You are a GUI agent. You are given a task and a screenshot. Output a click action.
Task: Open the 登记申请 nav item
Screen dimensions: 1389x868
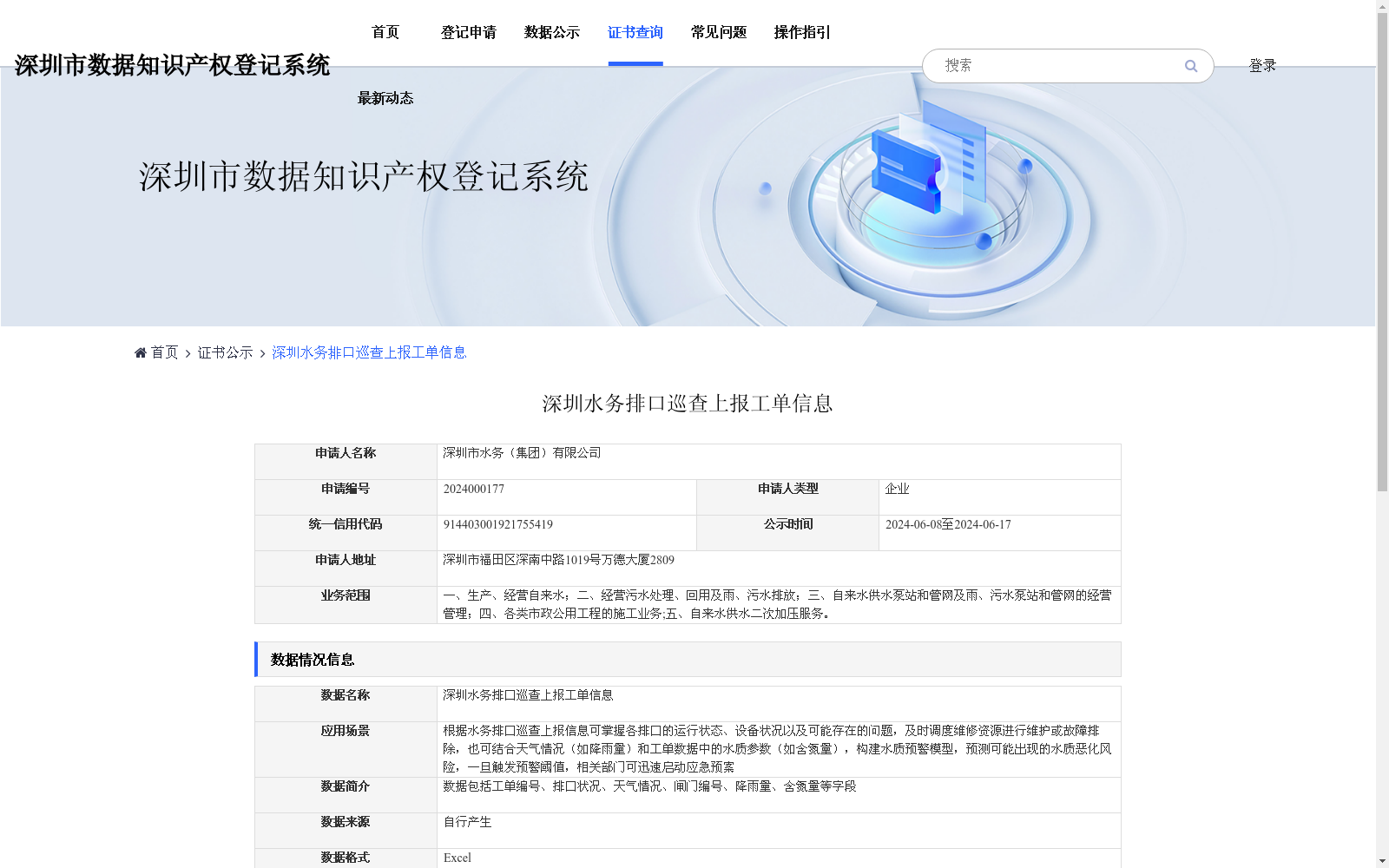point(469,32)
